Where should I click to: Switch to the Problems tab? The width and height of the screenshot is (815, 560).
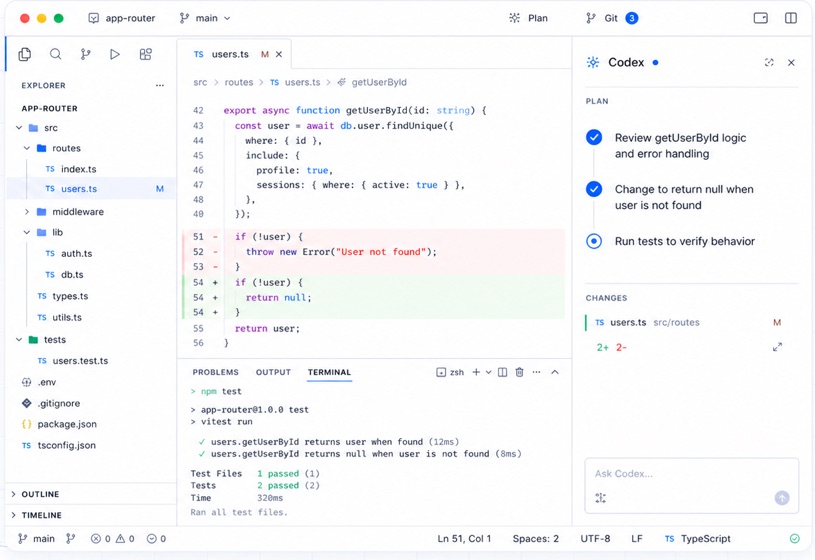pyautogui.click(x=215, y=372)
